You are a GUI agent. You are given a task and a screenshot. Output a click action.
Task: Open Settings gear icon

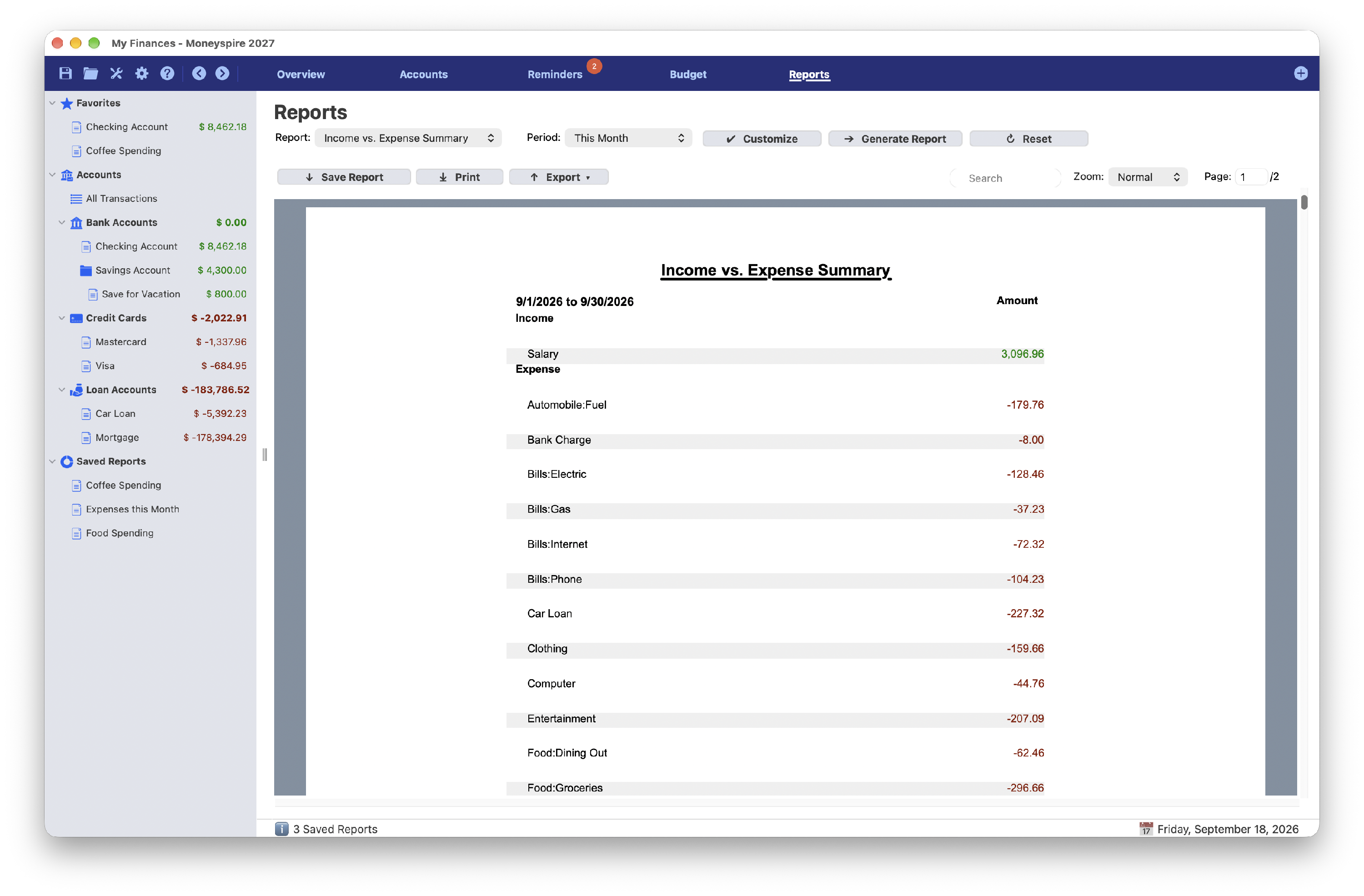click(x=141, y=73)
